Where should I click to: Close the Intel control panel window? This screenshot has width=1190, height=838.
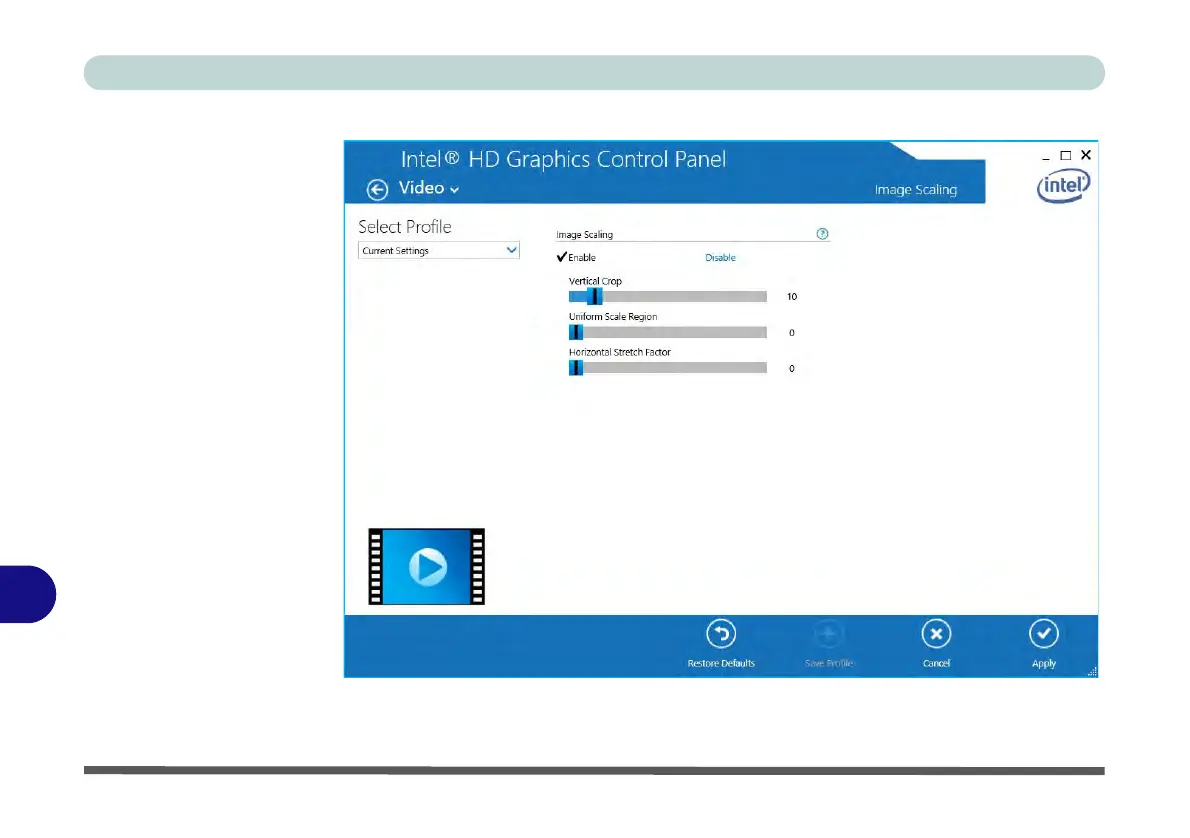click(1086, 155)
